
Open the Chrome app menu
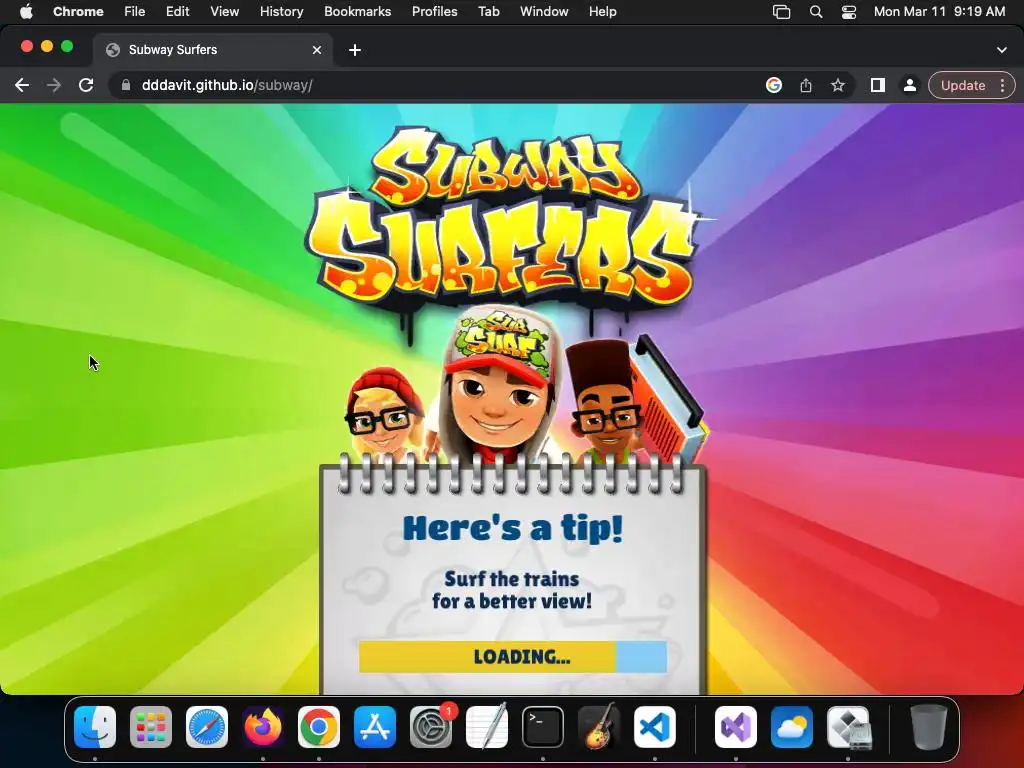coord(78,12)
